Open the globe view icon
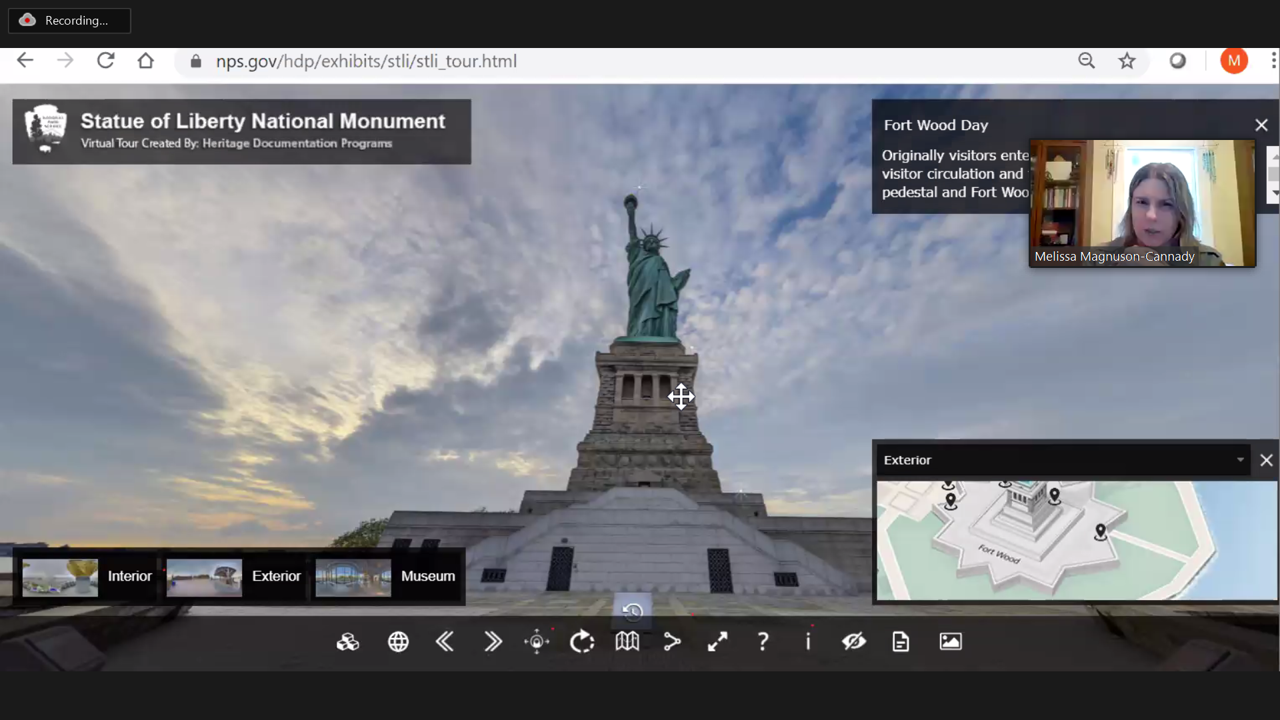 point(398,642)
